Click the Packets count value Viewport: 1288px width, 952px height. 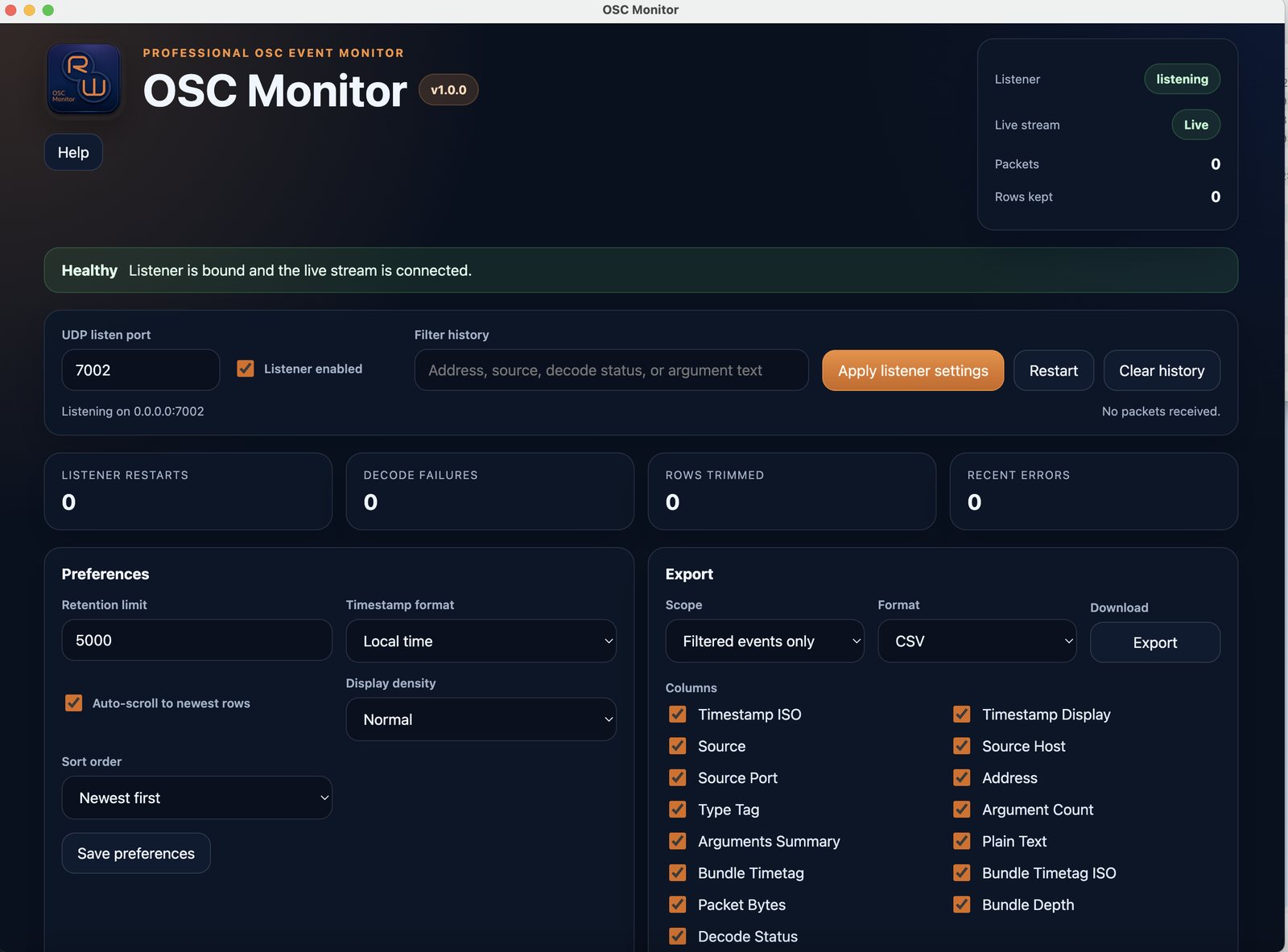coord(1216,164)
